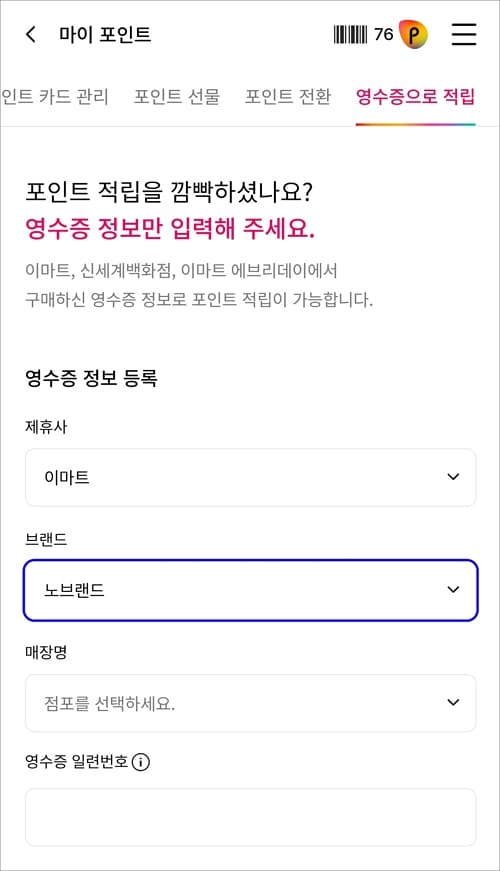Tap the back arrow icon
Image resolution: width=500 pixels, height=871 pixels.
[x=31, y=34]
